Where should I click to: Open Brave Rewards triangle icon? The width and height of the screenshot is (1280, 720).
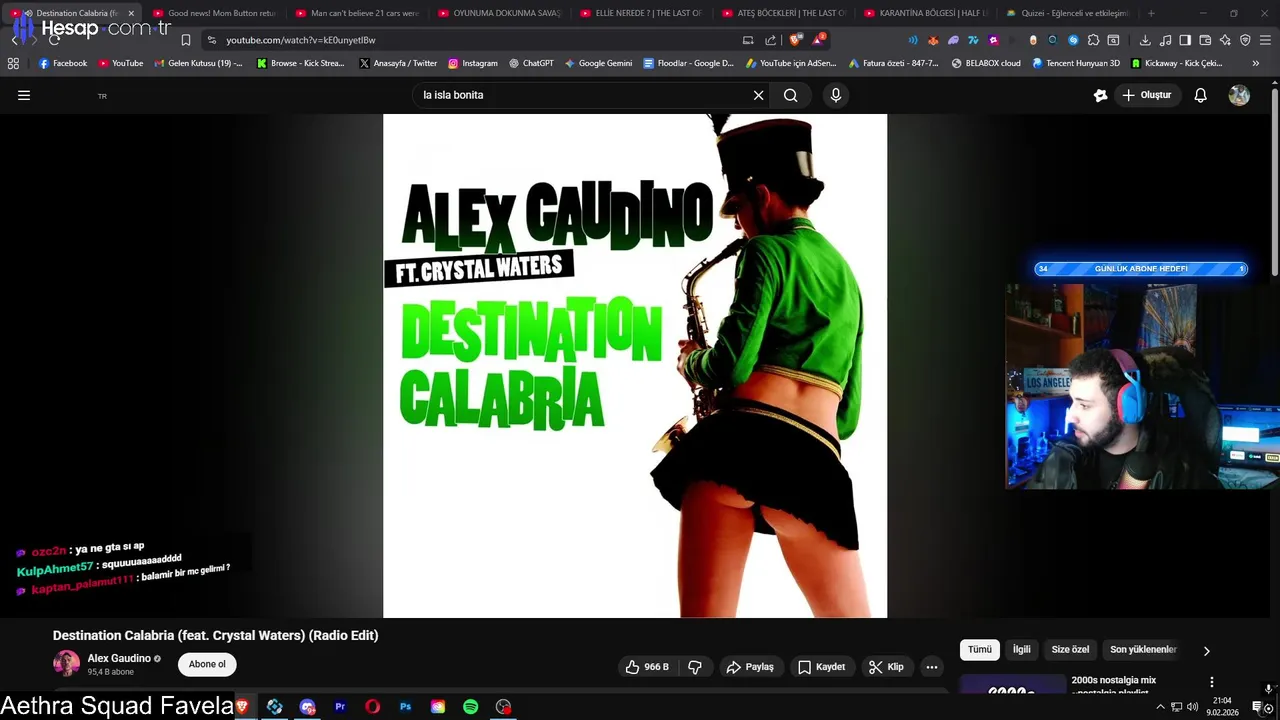(x=819, y=40)
